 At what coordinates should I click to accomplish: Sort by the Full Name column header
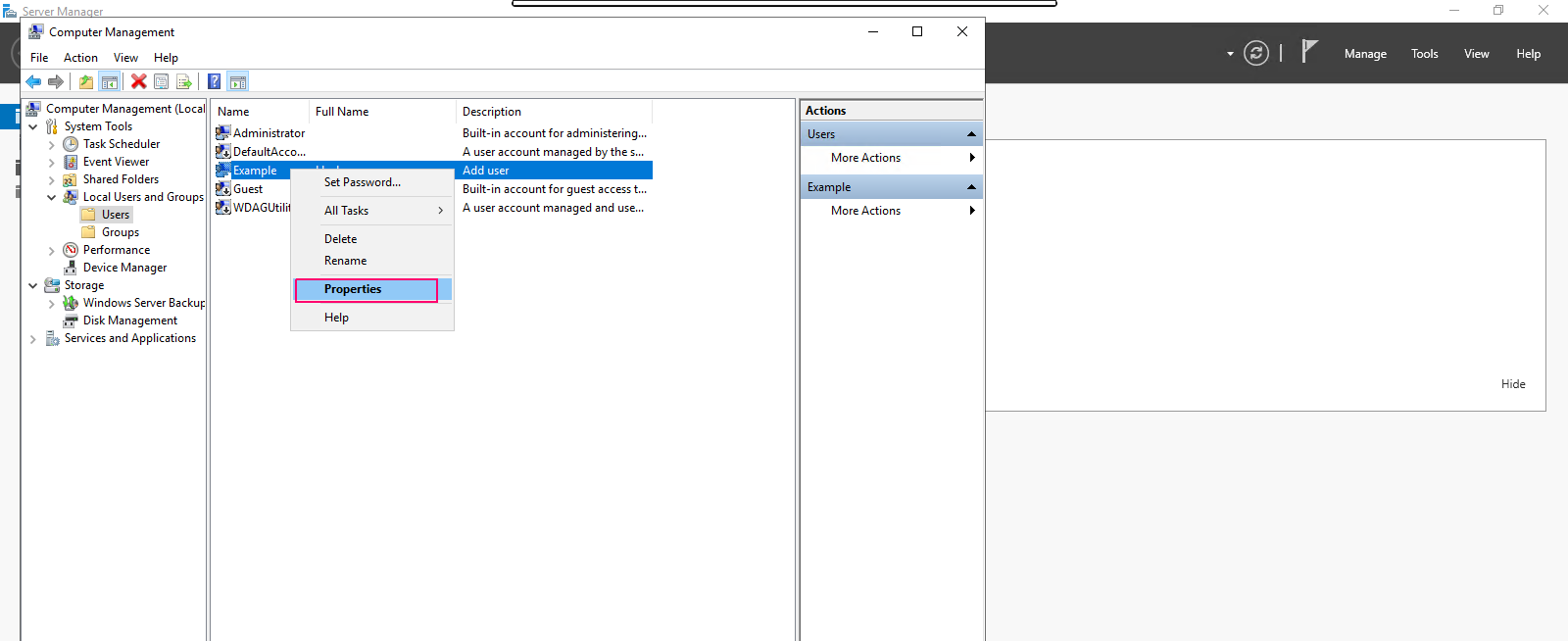[382, 112]
